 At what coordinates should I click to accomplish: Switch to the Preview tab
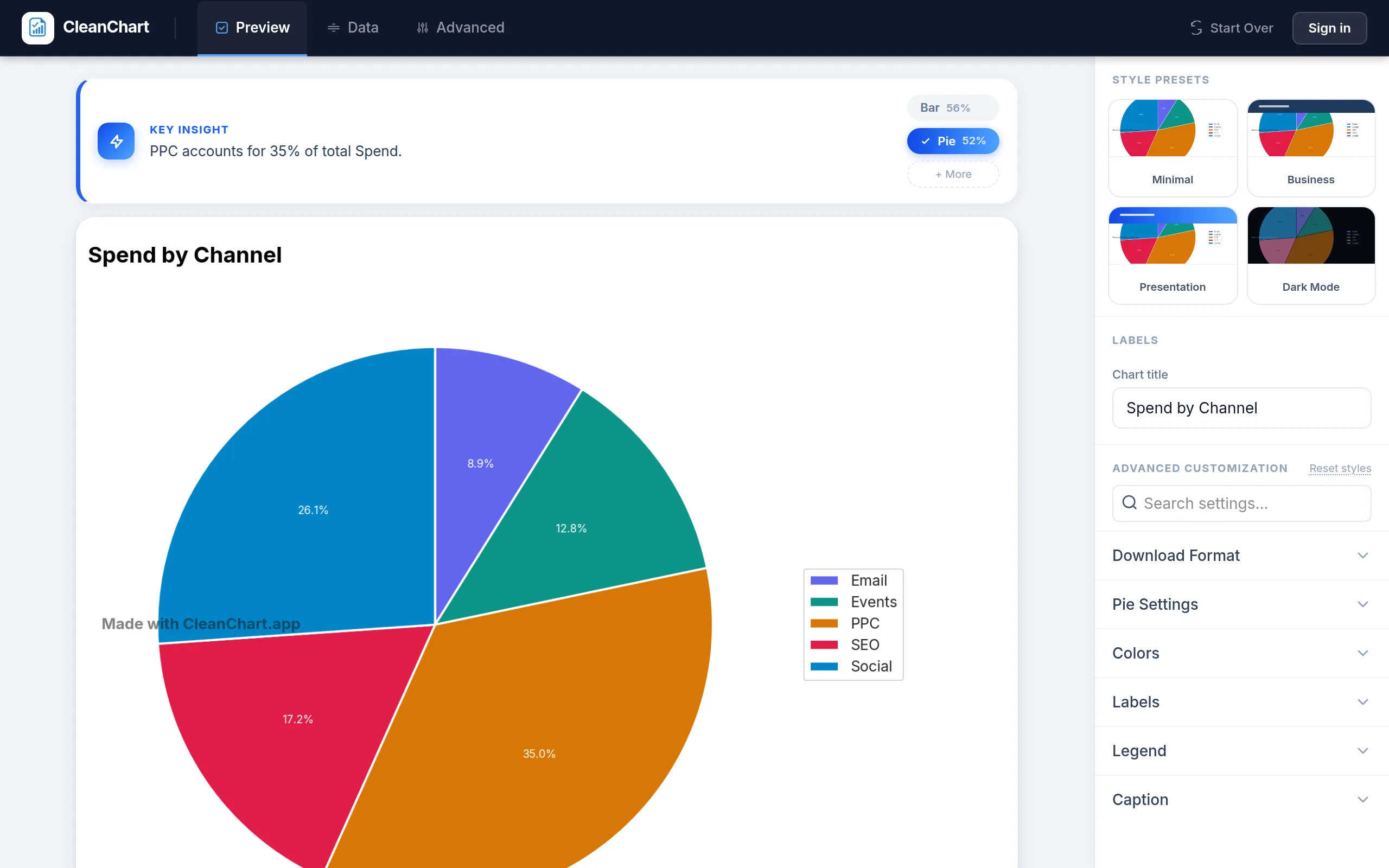(x=252, y=28)
